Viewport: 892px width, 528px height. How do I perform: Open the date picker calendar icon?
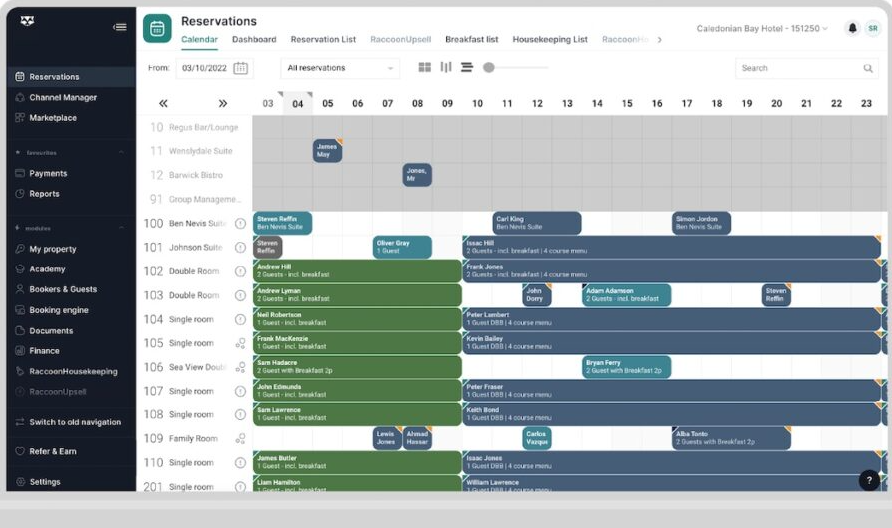pyautogui.click(x=241, y=68)
